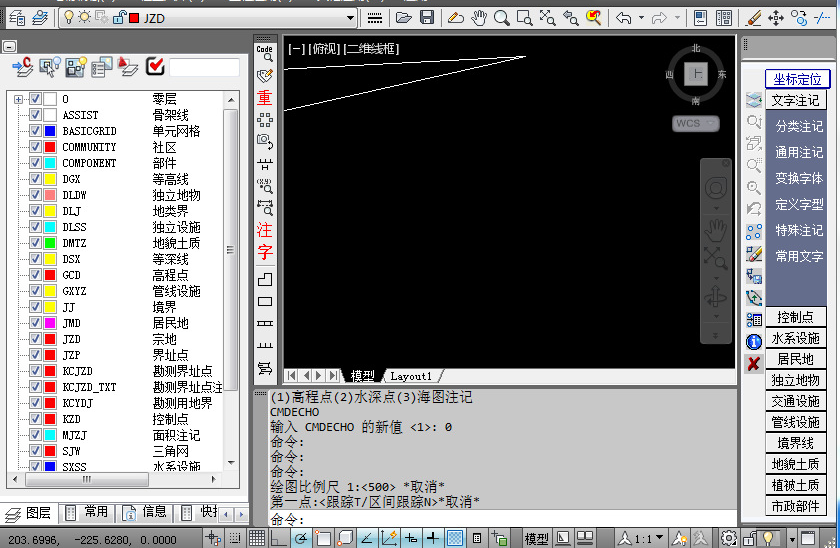Viewport: 840px width, 548px height.
Task: Select the Pan hand tool in top toolbar
Action: pos(478,18)
